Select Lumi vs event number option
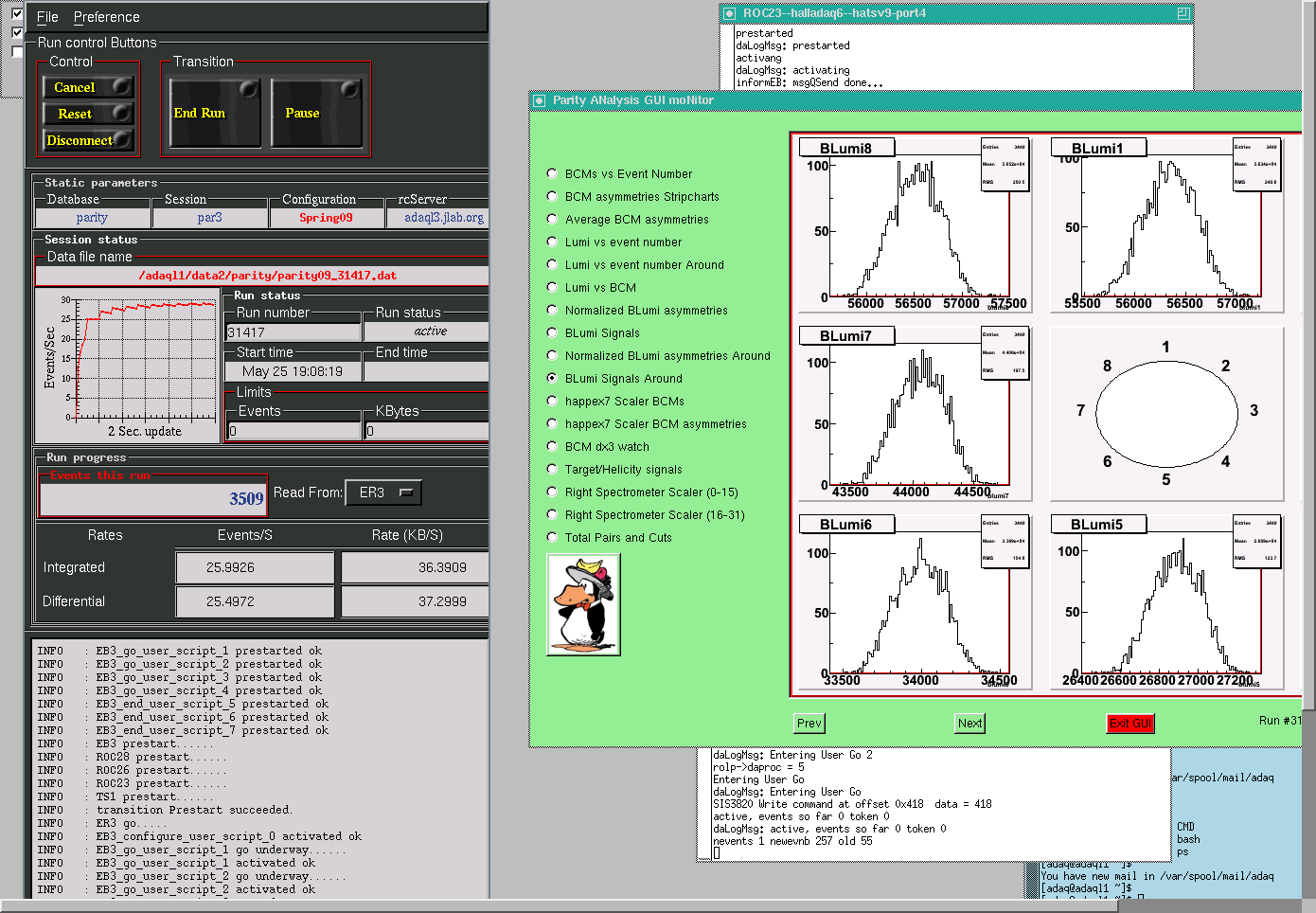The height and width of the screenshot is (913, 1316). (552, 242)
